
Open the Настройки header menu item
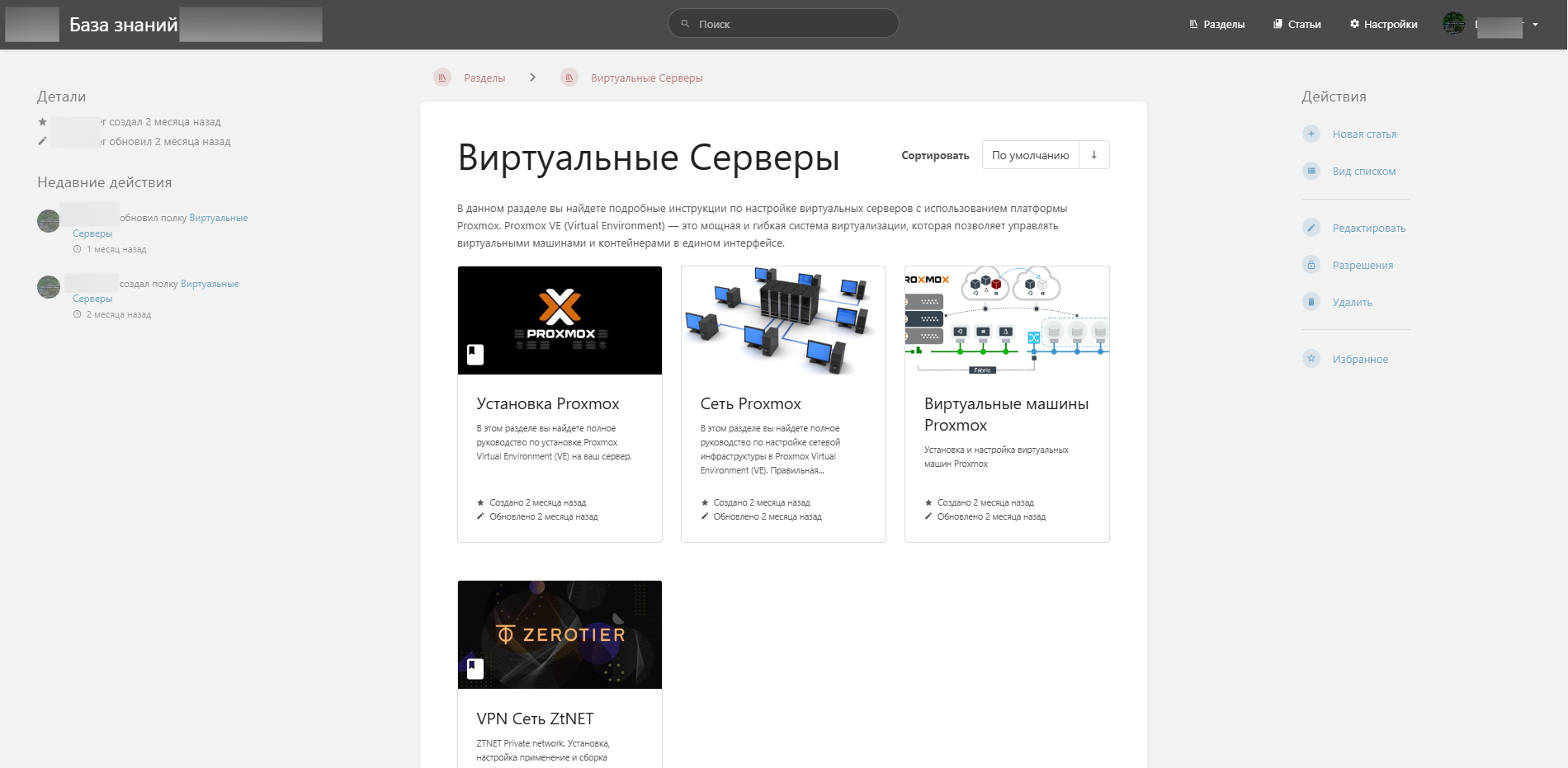click(1384, 24)
